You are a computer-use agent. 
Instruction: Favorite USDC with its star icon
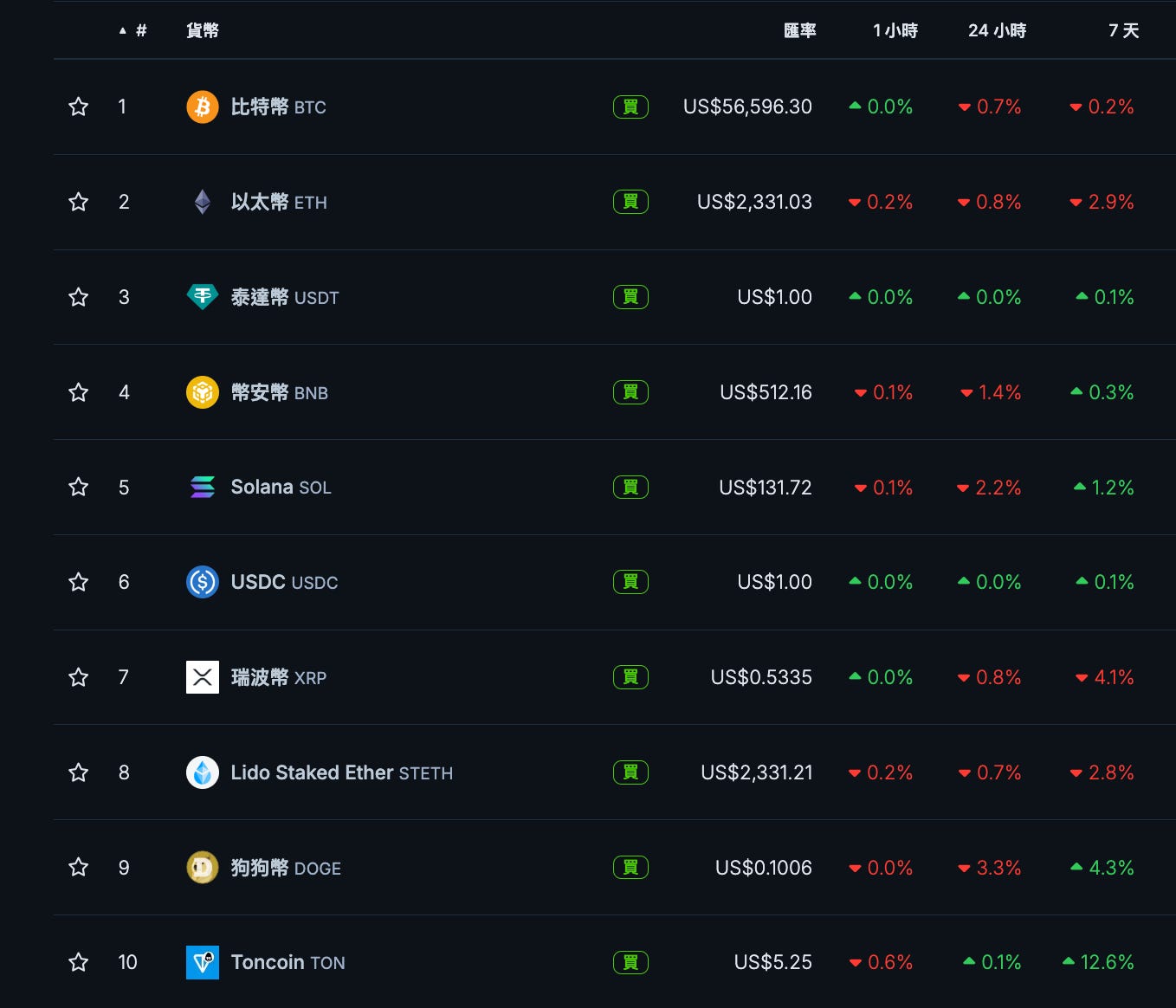click(79, 582)
